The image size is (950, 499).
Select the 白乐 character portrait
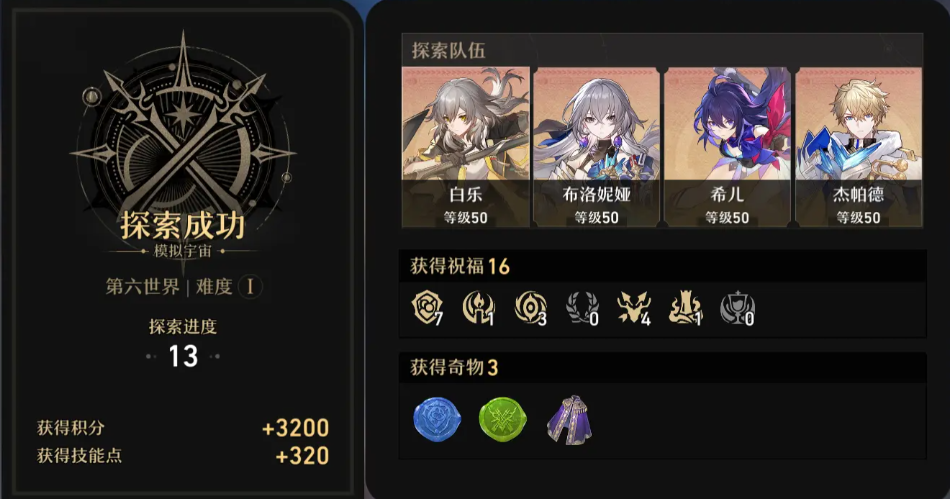[466, 147]
